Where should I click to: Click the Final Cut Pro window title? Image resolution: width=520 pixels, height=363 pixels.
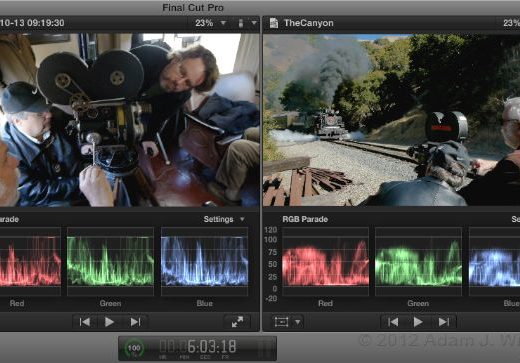tap(193, 7)
